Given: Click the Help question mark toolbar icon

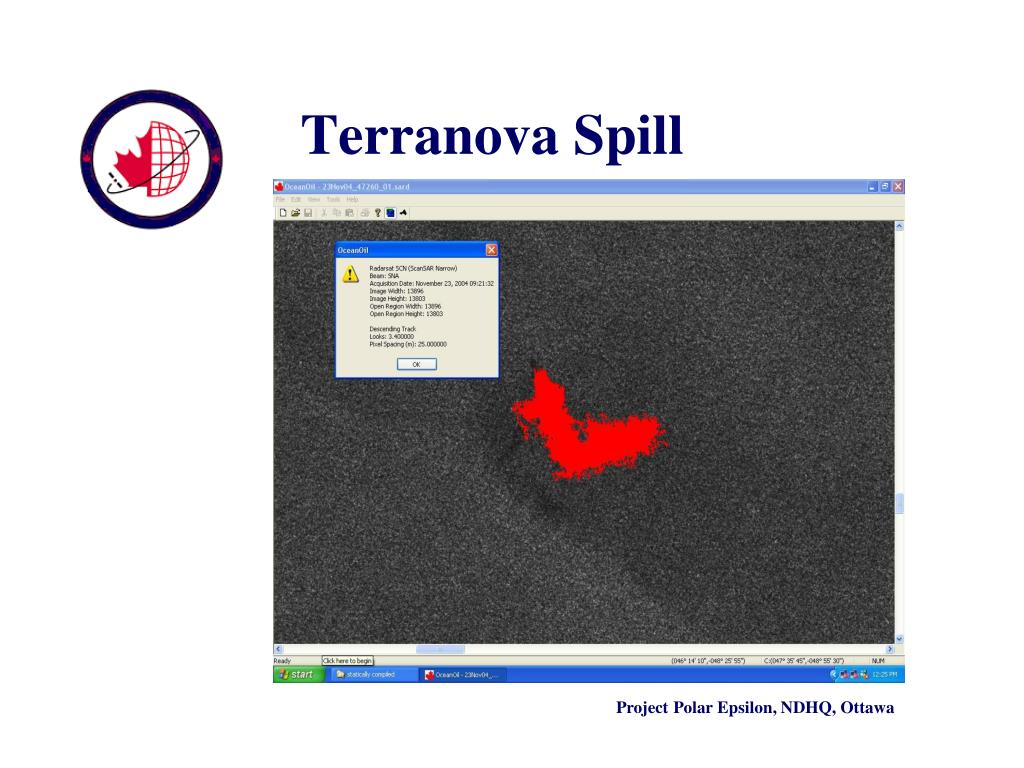Looking at the screenshot, I should pyautogui.click(x=377, y=213).
